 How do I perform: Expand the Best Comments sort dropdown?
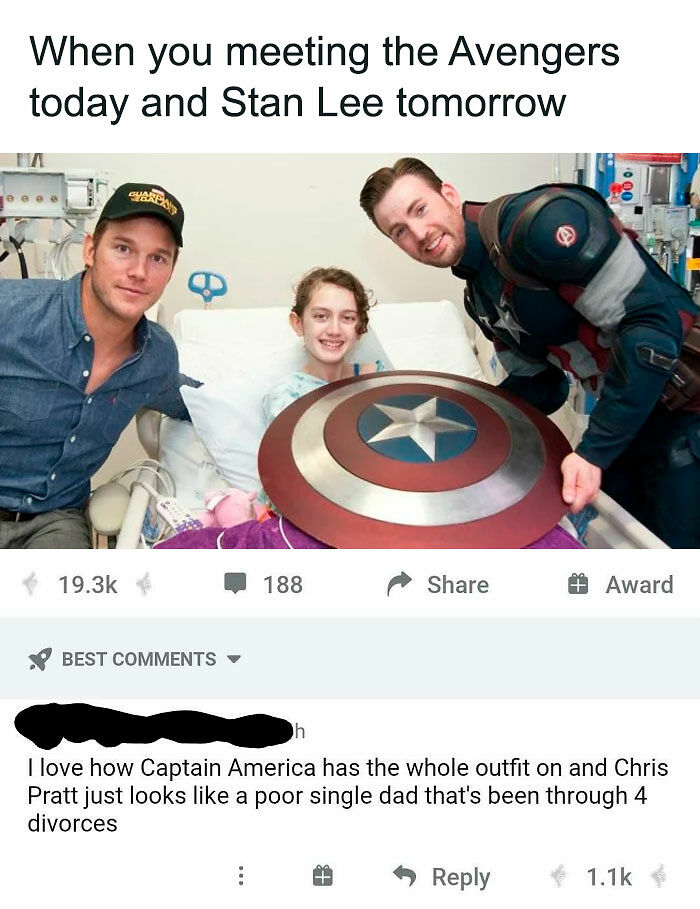coord(233,659)
